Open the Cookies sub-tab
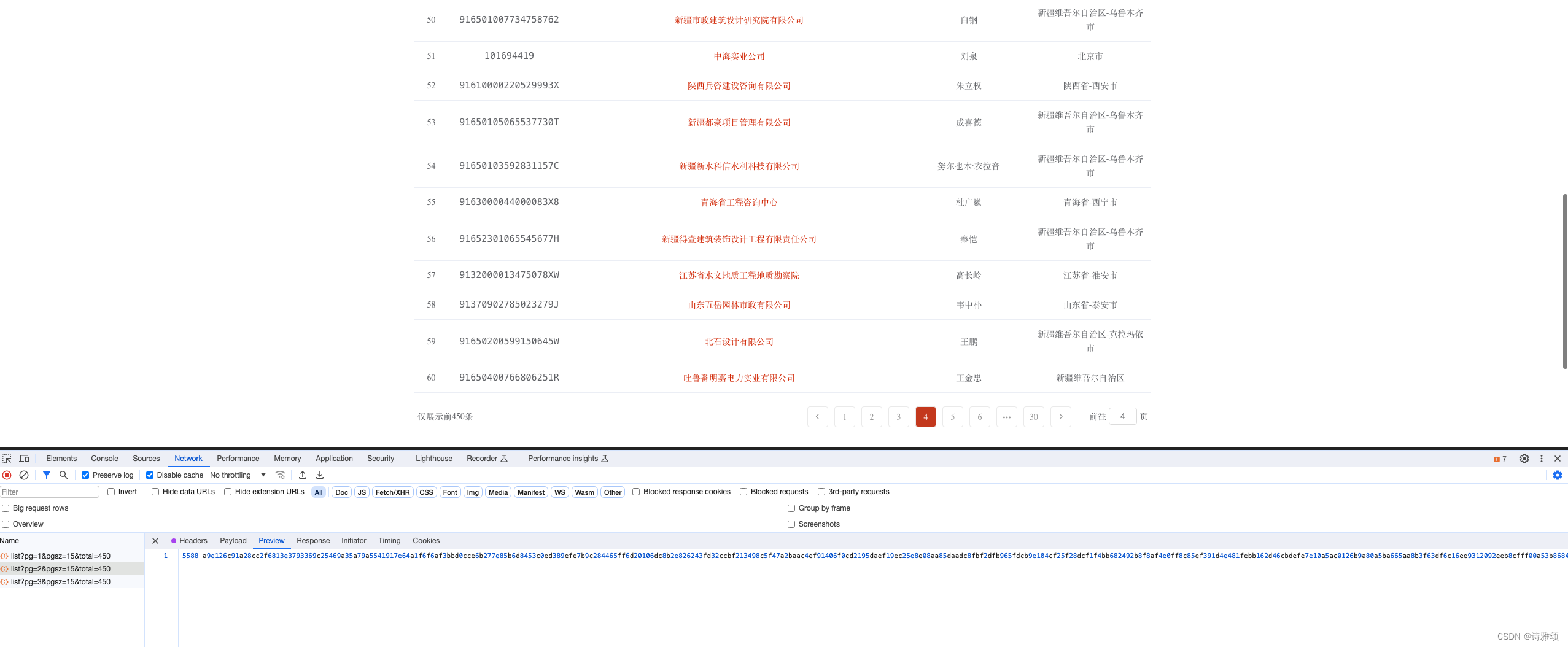Viewport: 1568px width, 647px height. click(x=426, y=541)
